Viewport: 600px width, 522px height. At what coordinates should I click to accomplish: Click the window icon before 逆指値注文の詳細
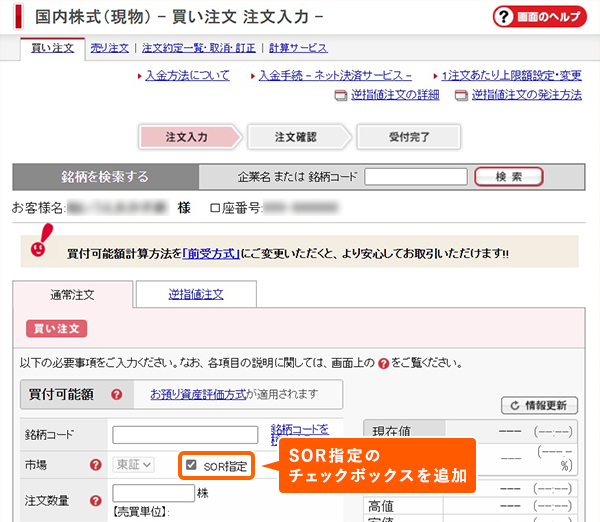coord(342,96)
